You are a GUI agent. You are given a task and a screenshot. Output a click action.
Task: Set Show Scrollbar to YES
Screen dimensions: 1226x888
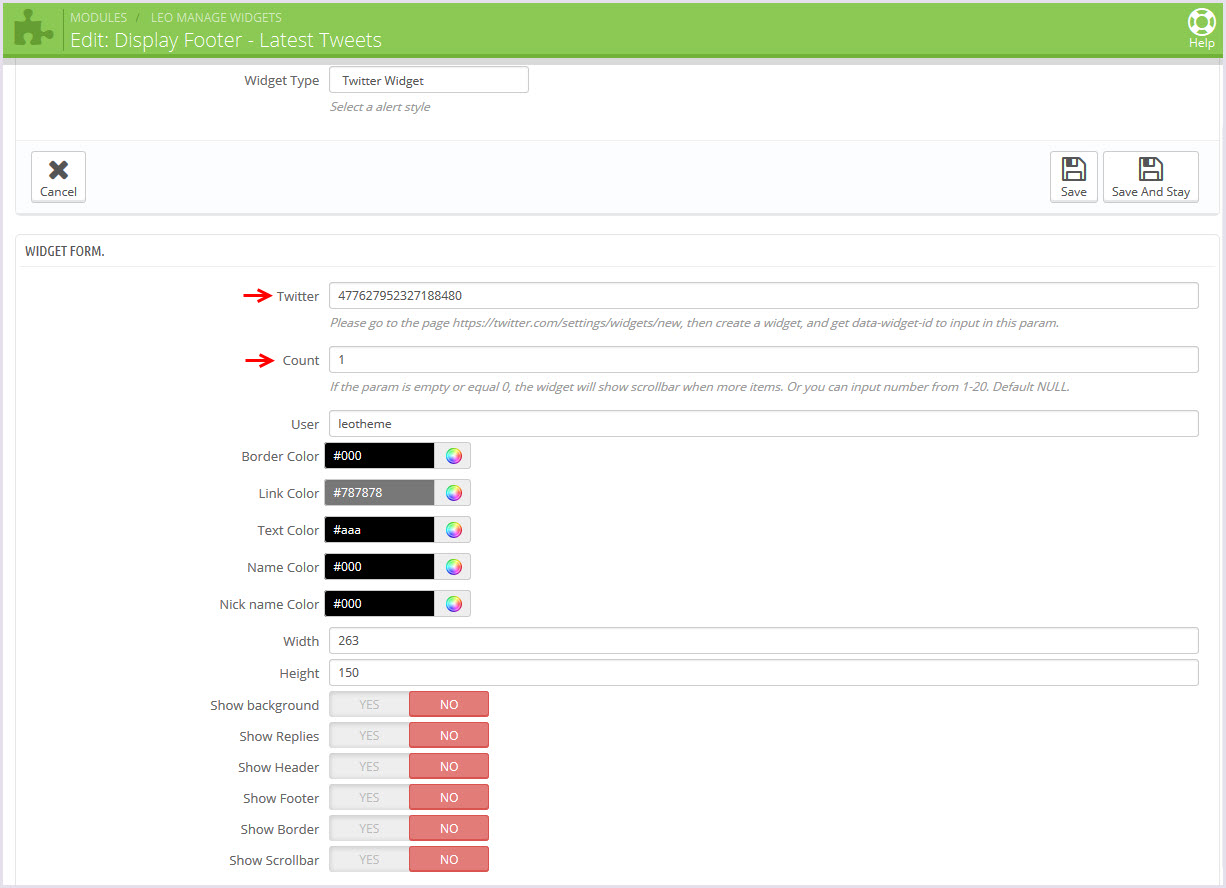369,860
